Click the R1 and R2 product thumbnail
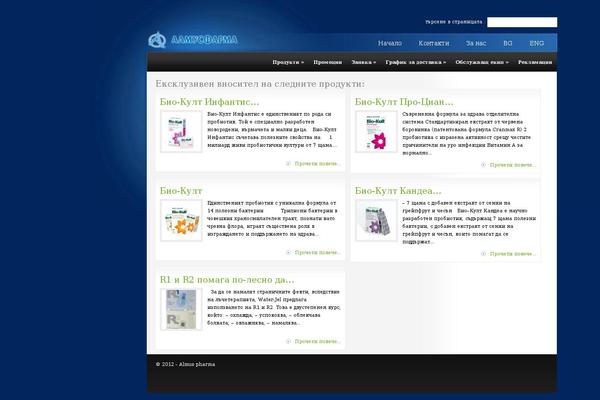 pos(181,309)
